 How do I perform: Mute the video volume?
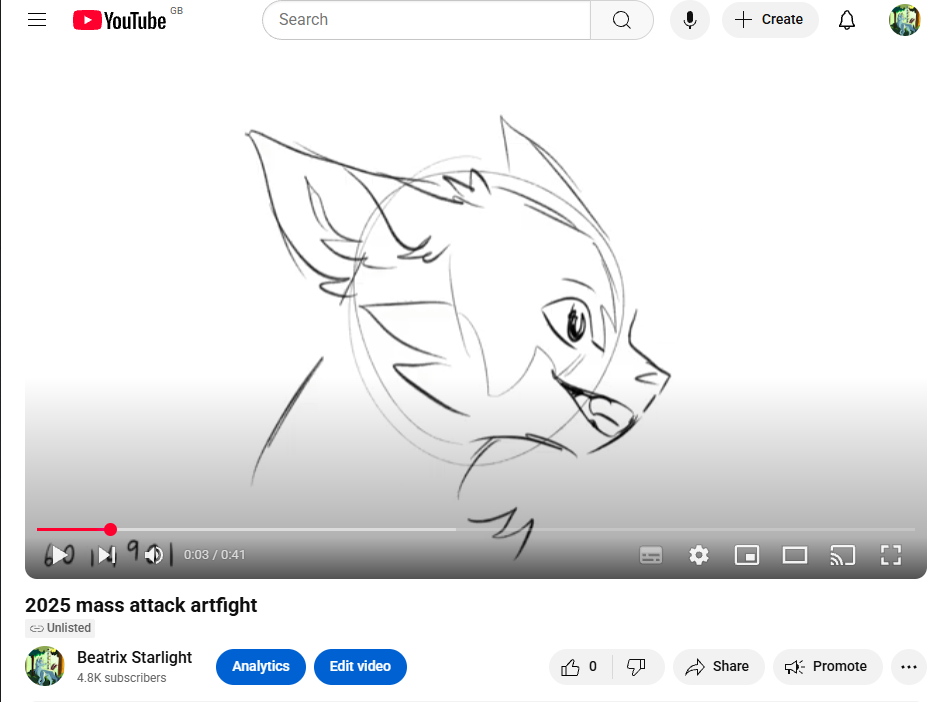coord(153,555)
